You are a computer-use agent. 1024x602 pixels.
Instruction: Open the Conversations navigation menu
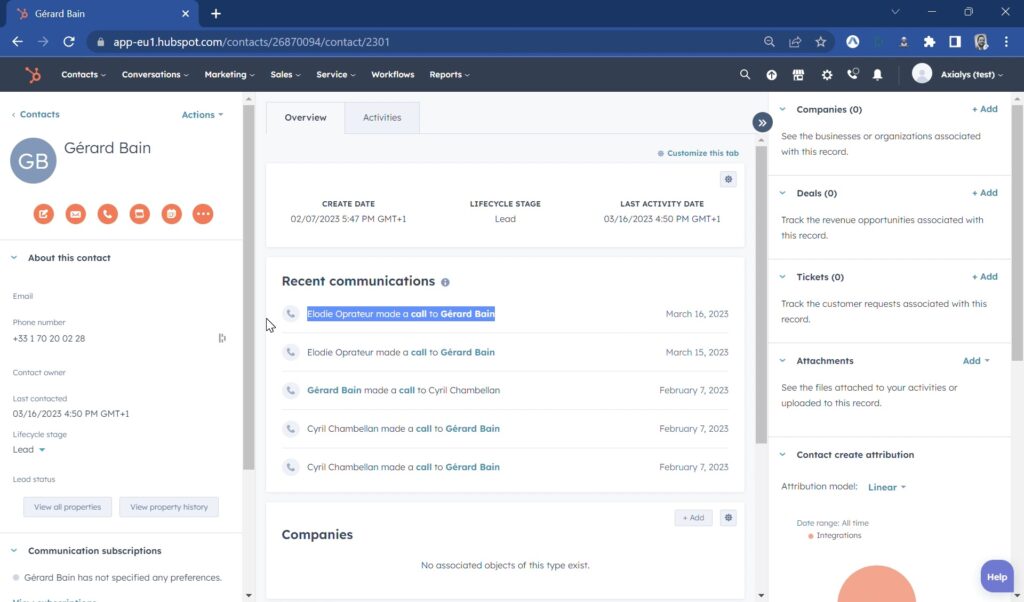(155, 74)
